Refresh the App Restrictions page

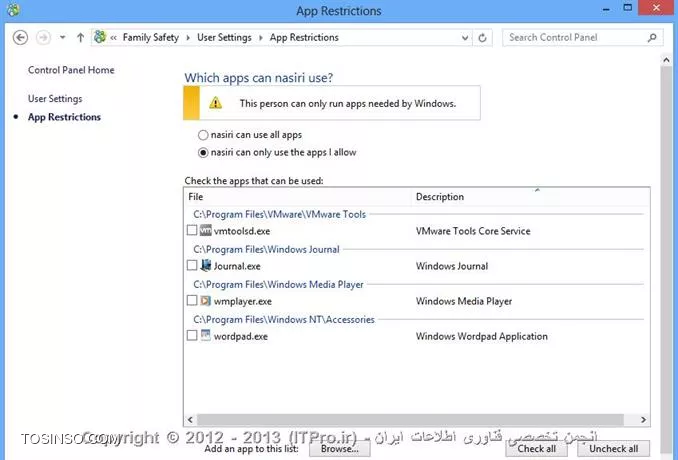click(x=483, y=38)
